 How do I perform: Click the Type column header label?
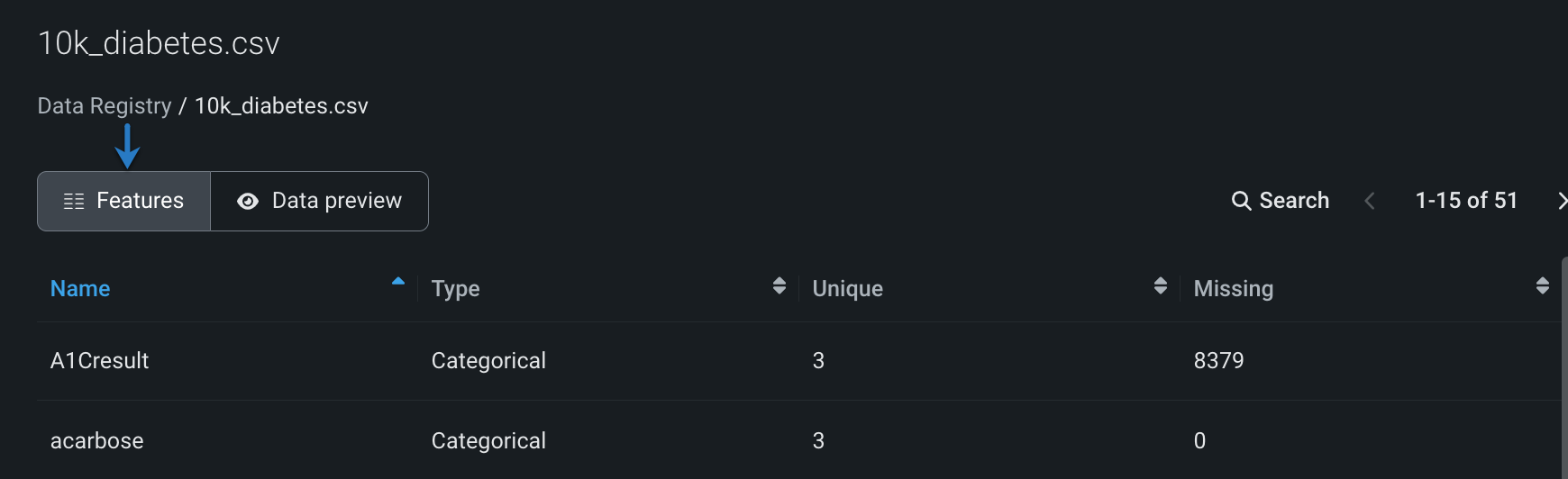point(456,289)
